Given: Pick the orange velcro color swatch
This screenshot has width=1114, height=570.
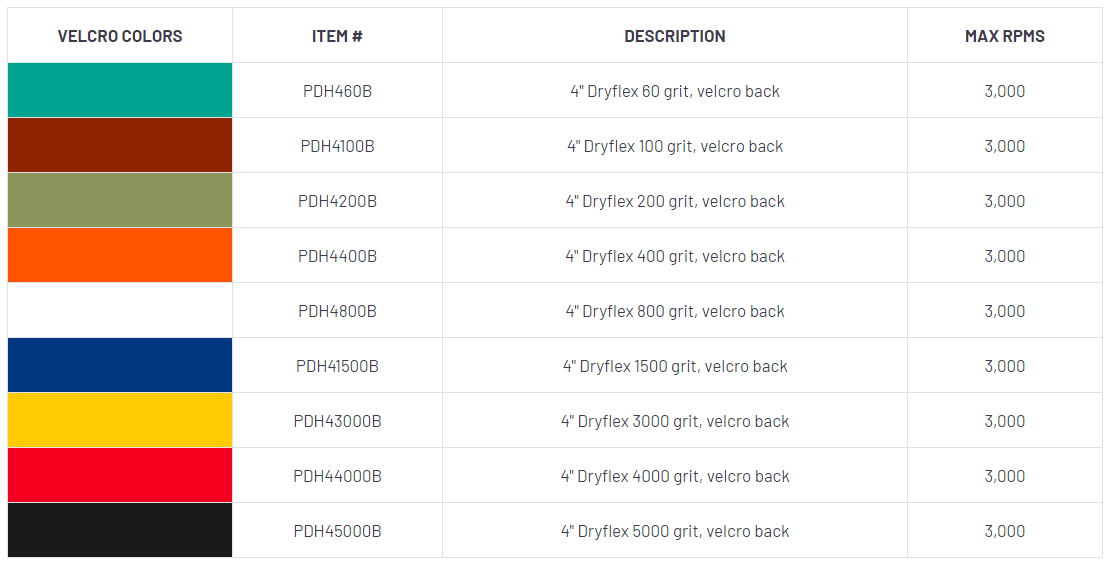Looking at the screenshot, I should click(120, 256).
